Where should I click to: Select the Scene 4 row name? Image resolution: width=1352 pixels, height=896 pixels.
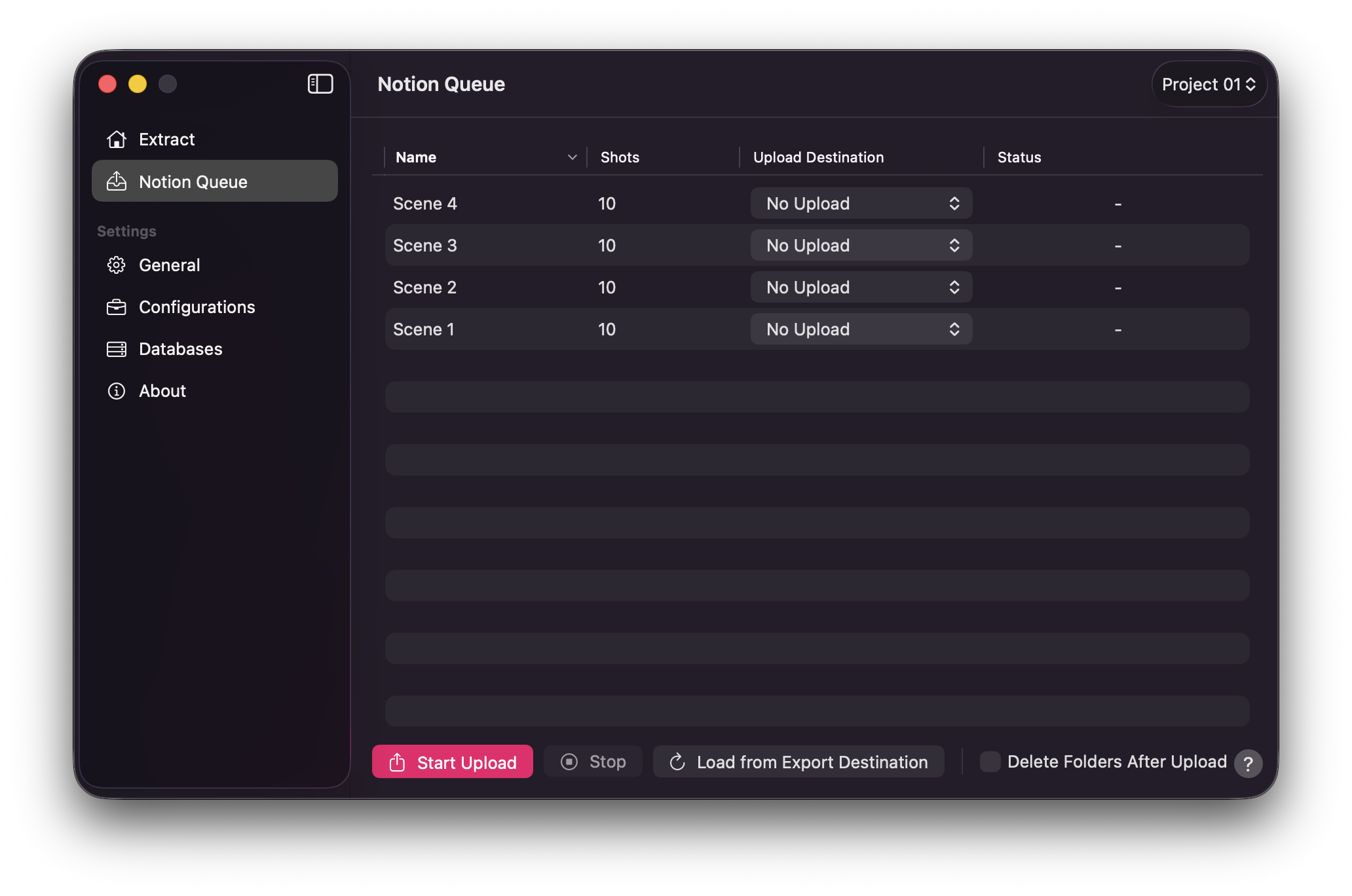(425, 204)
